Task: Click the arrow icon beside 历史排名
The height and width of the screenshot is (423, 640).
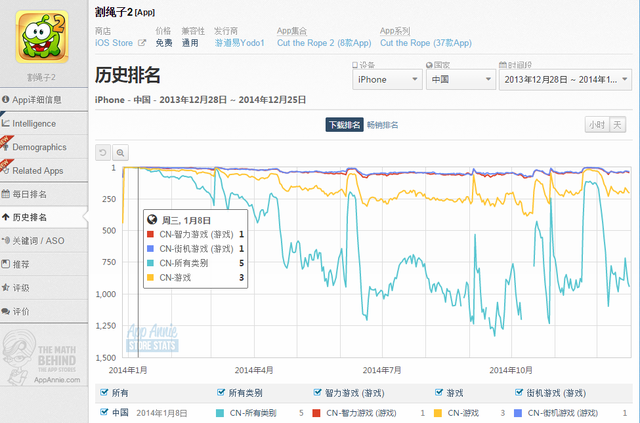Action: pyautogui.click(x=5, y=217)
